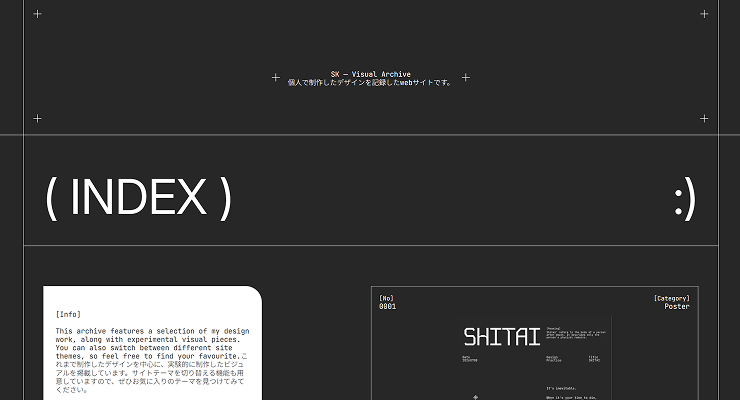Click the small star icon in the SHITAI poster
Screen dimensions: 740x400
pyautogui.click(x=475, y=397)
